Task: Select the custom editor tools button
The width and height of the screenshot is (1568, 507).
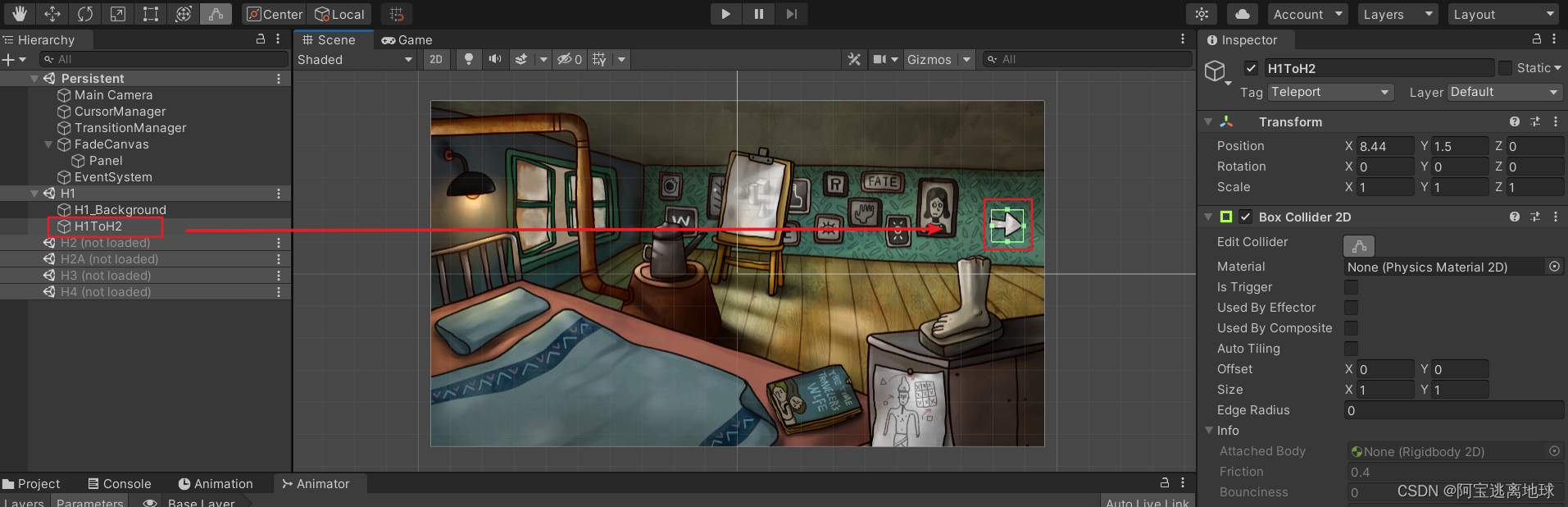Action: click(x=216, y=14)
